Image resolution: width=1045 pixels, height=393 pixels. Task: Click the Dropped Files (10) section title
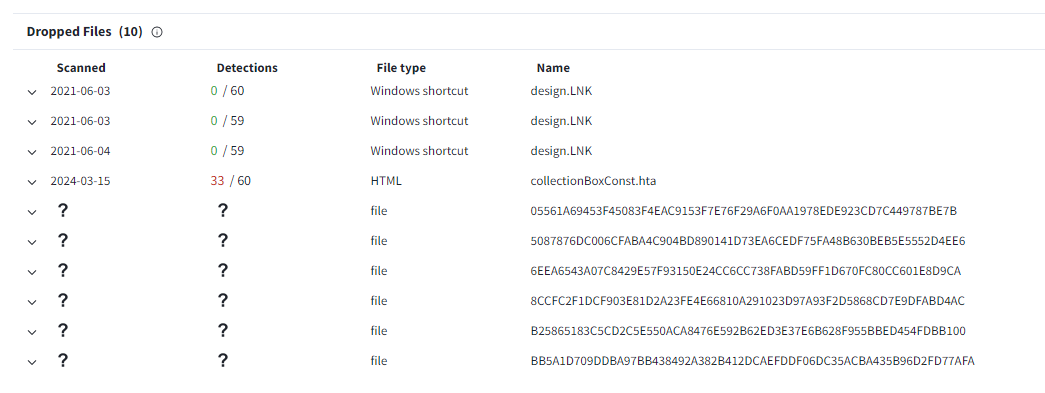coord(85,31)
